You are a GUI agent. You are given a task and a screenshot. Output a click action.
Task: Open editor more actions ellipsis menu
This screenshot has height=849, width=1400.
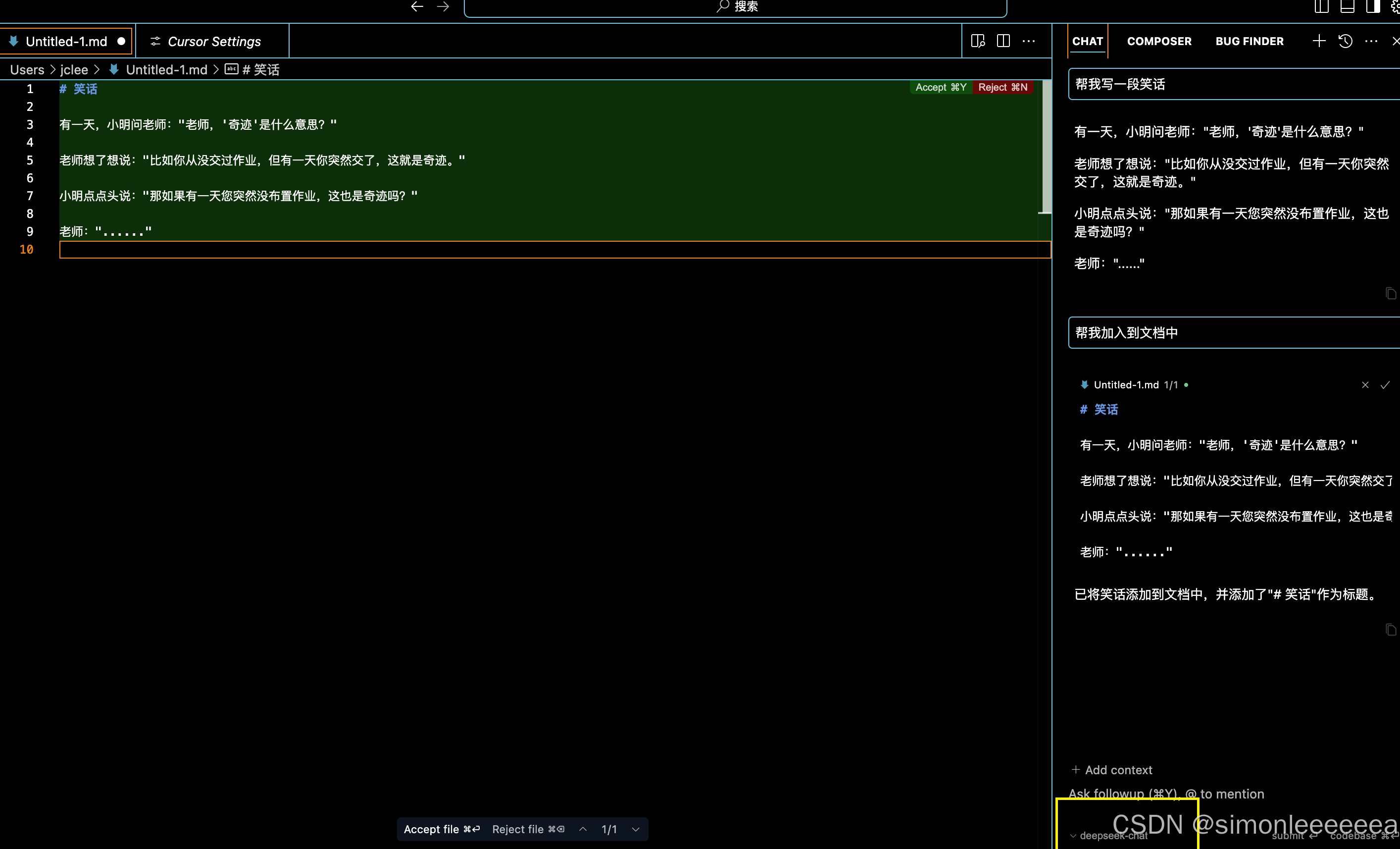coord(1028,41)
